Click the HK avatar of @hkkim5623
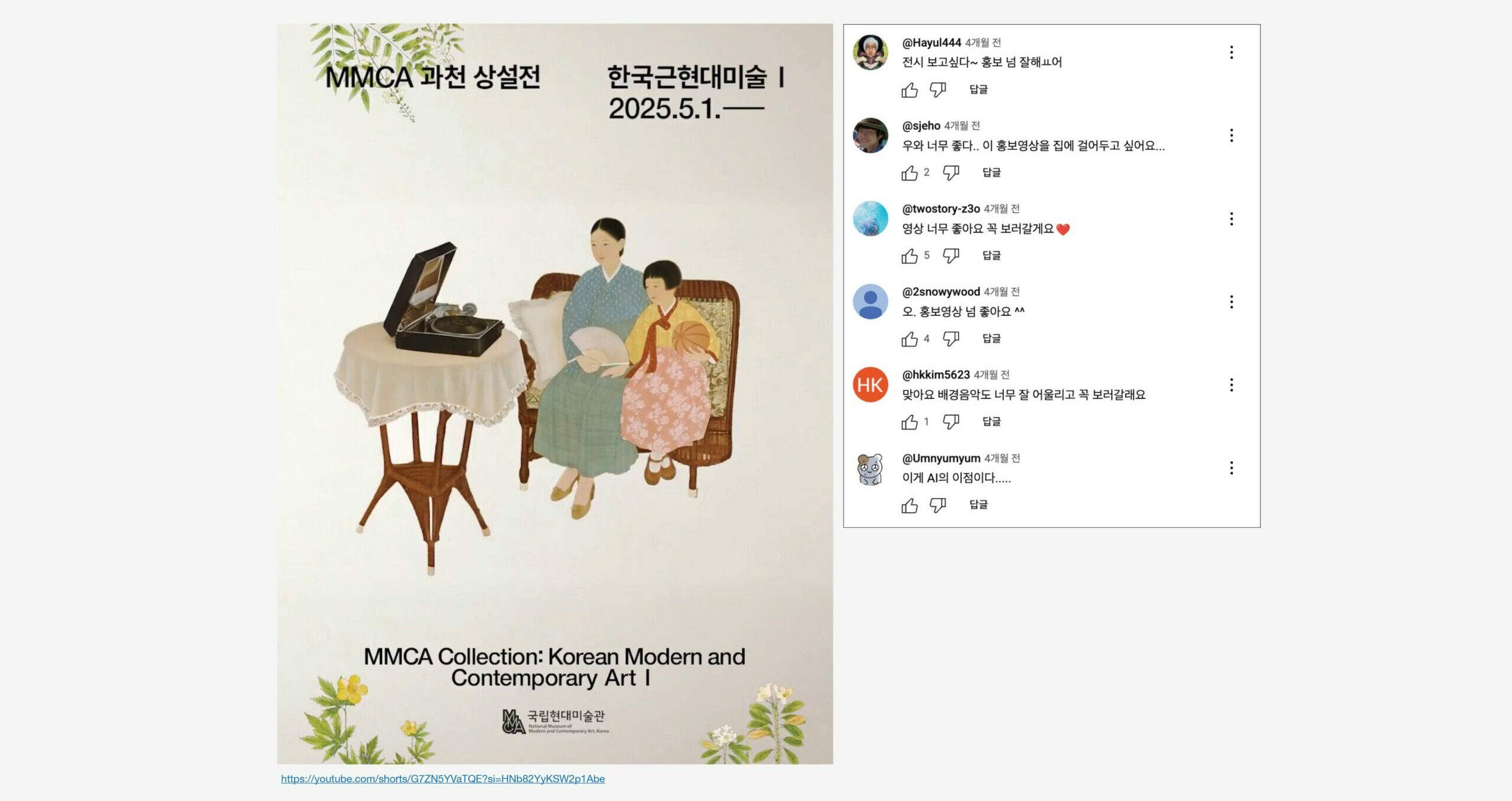This screenshot has width=1512, height=801. [871, 385]
